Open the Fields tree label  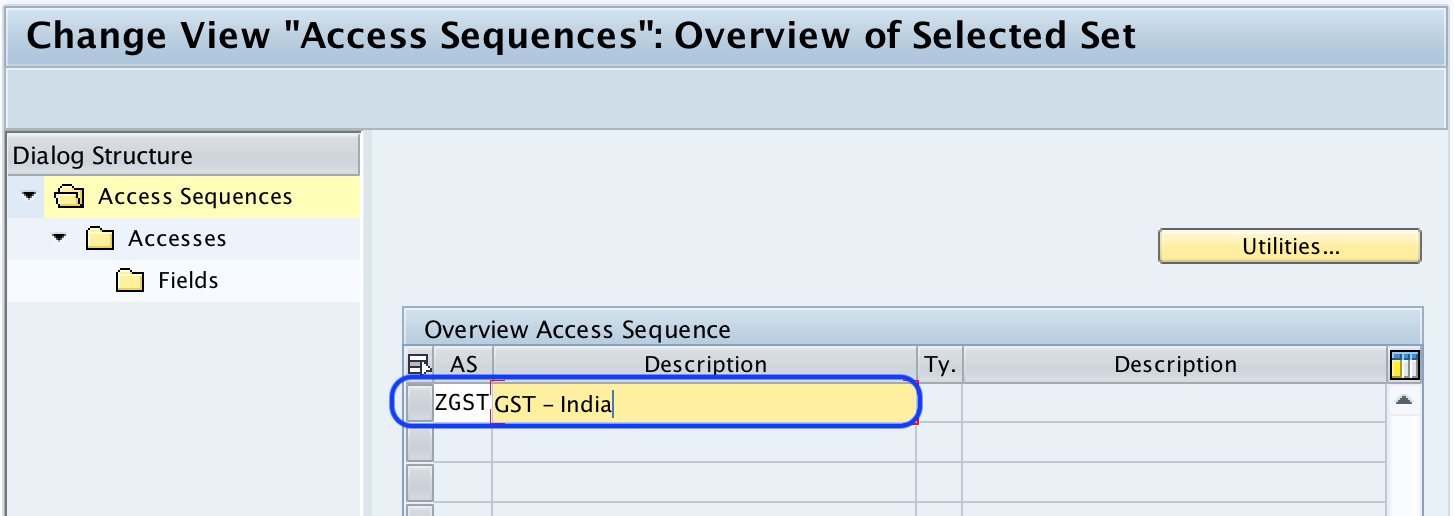point(188,281)
